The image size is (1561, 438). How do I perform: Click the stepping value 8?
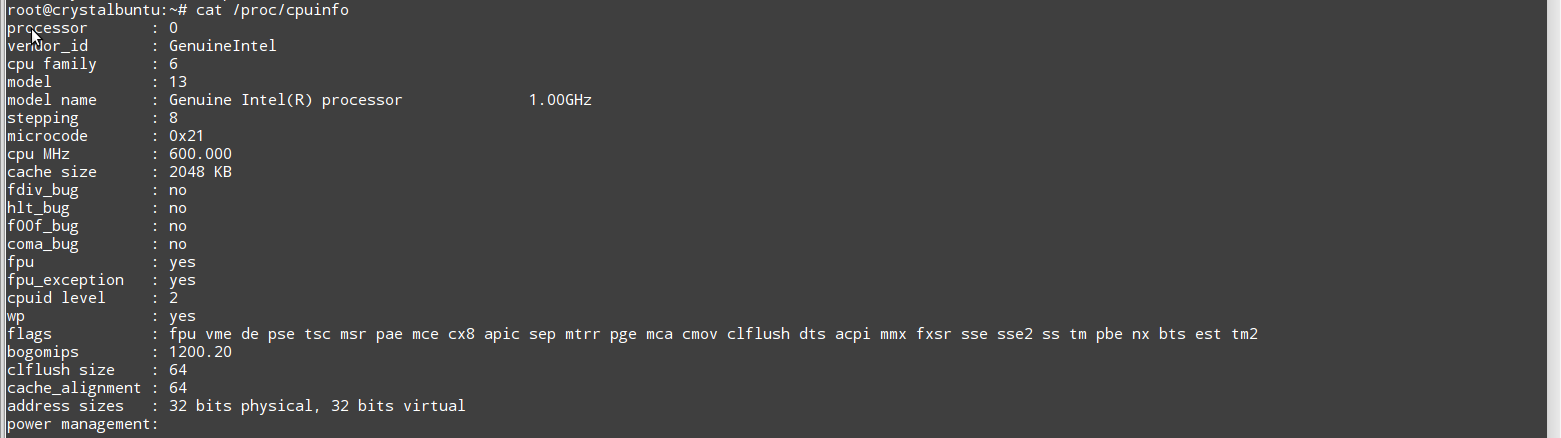pos(173,117)
